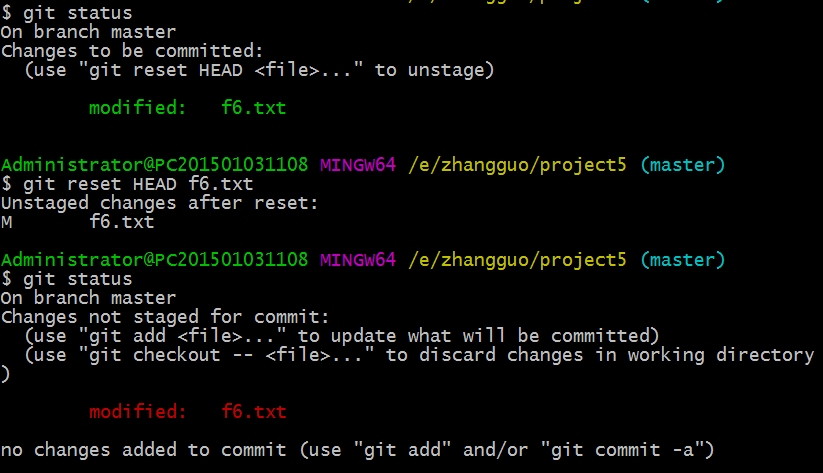Click the purple "MINGW64" text above the git reset command
This screenshot has width=823, height=473.
pos(359,165)
